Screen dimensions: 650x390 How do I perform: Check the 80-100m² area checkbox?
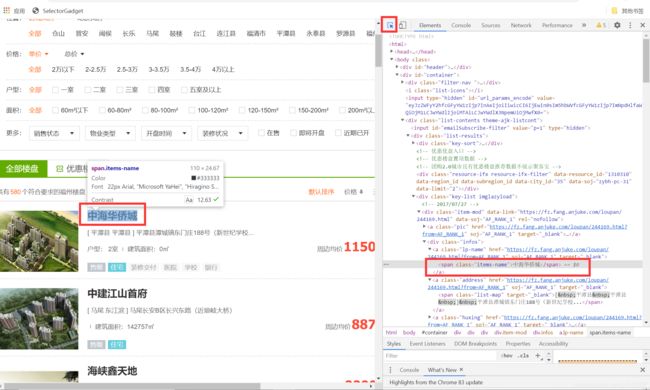[145, 110]
